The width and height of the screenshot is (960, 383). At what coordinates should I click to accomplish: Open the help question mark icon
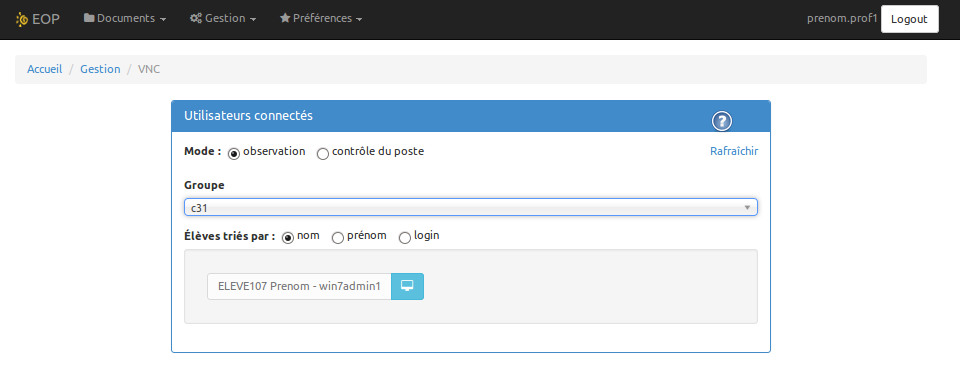[722, 121]
